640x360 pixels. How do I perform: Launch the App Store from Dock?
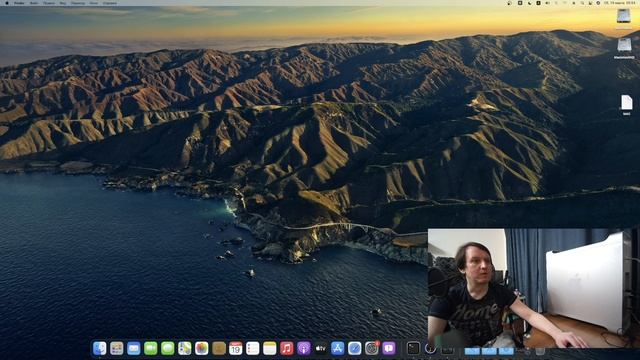click(x=338, y=348)
